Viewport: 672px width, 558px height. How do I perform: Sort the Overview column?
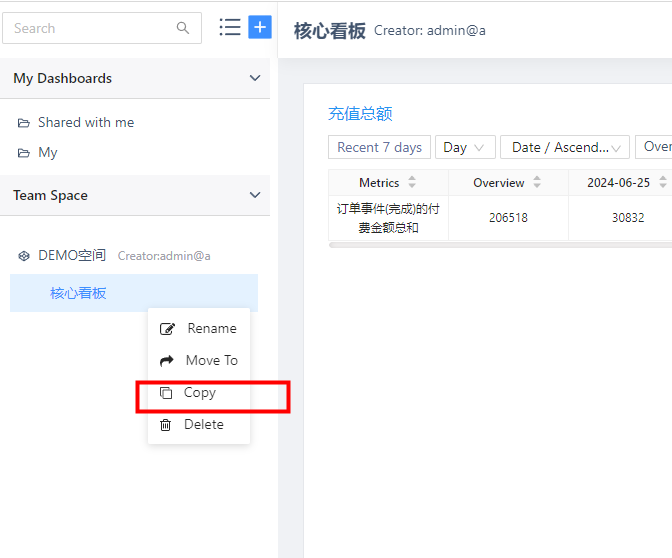tap(537, 183)
